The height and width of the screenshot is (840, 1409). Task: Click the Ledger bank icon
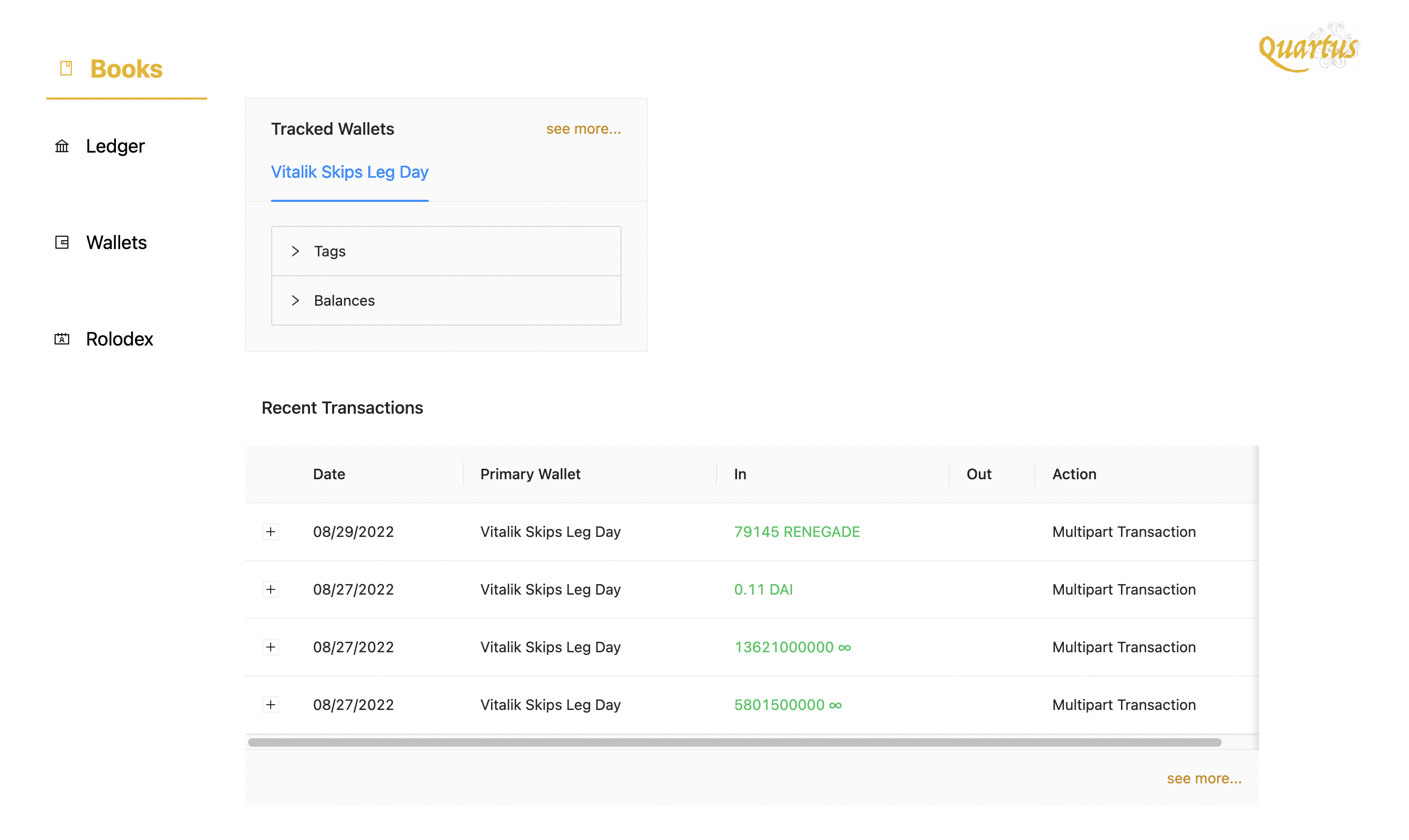pyautogui.click(x=62, y=147)
